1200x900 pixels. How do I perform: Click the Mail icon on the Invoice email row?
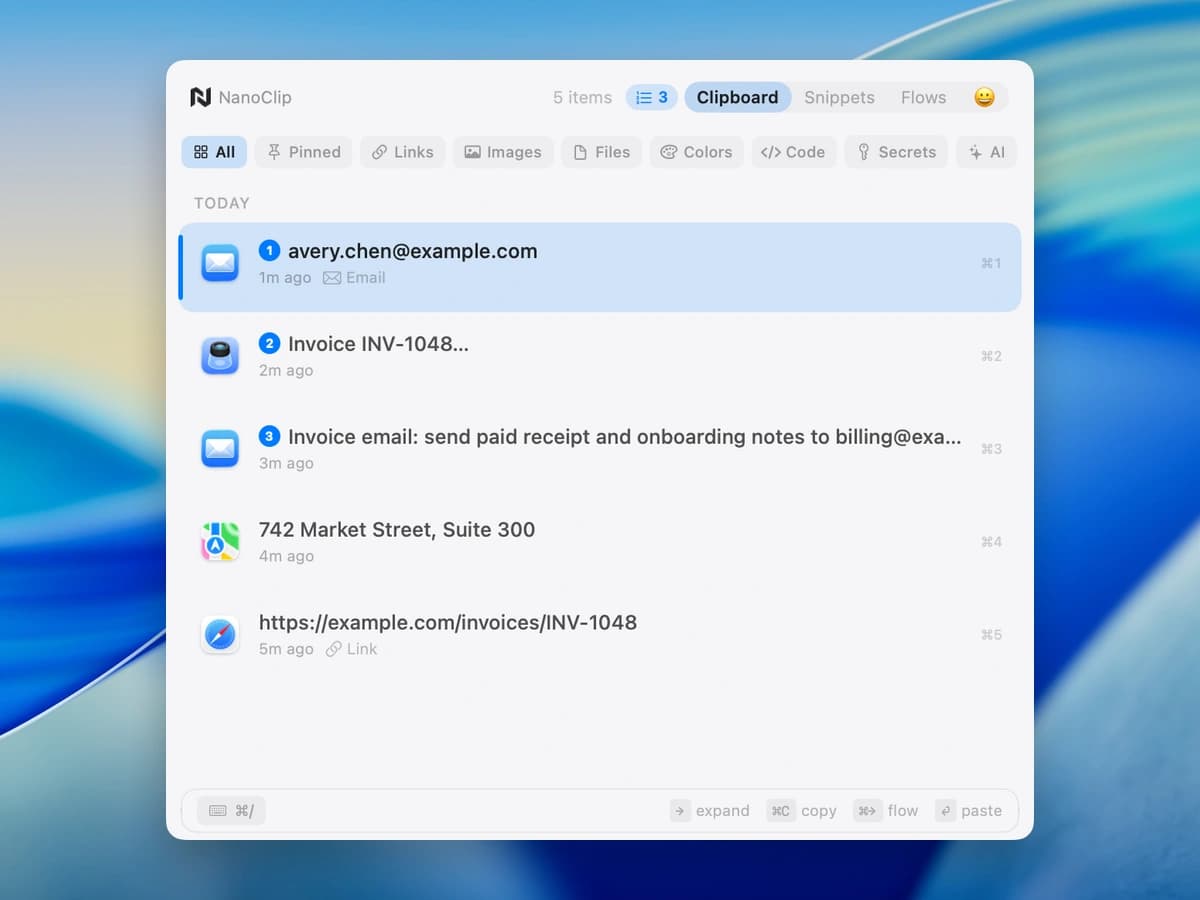coord(220,449)
